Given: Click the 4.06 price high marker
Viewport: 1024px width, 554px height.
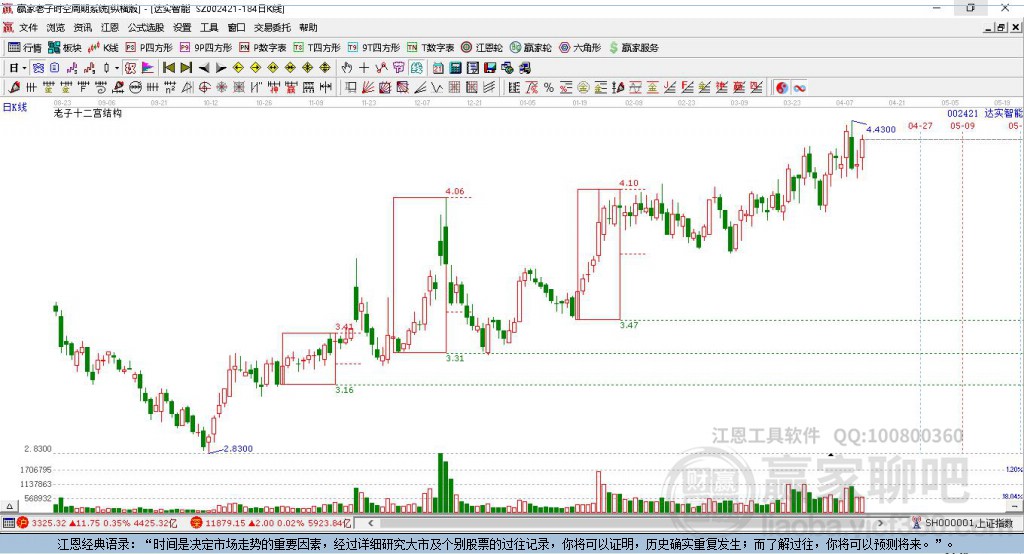Looking at the screenshot, I should click(x=454, y=191).
